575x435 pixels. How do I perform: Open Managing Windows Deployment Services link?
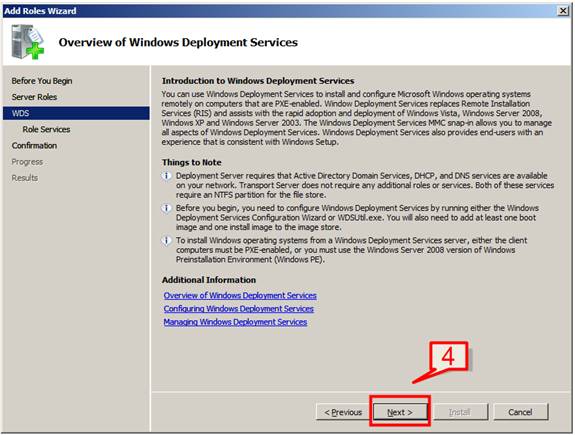click(x=235, y=322)
